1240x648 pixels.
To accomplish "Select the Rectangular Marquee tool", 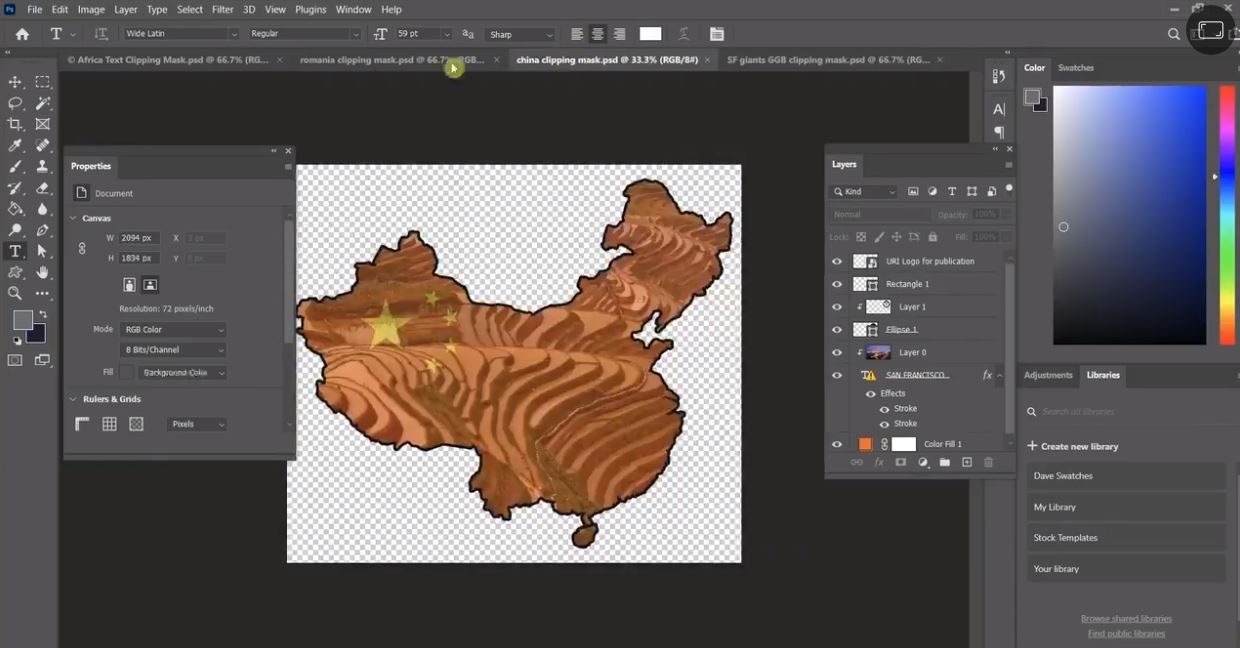I will (x=43, y=82).
